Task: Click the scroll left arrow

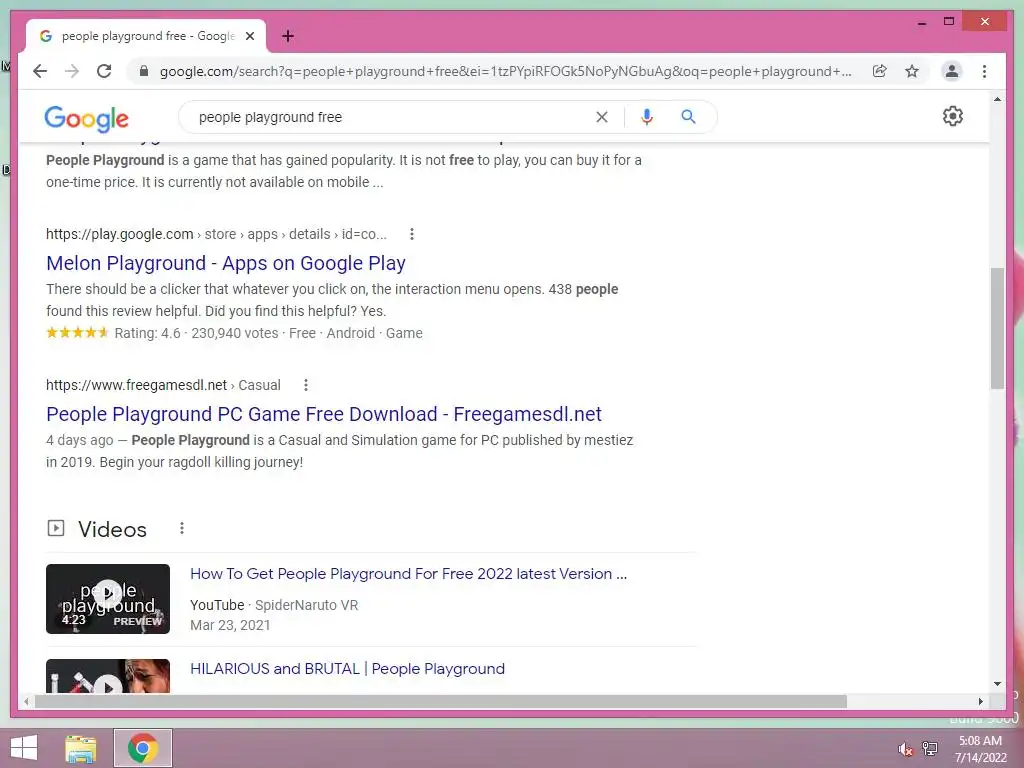Action: point(26,701)
